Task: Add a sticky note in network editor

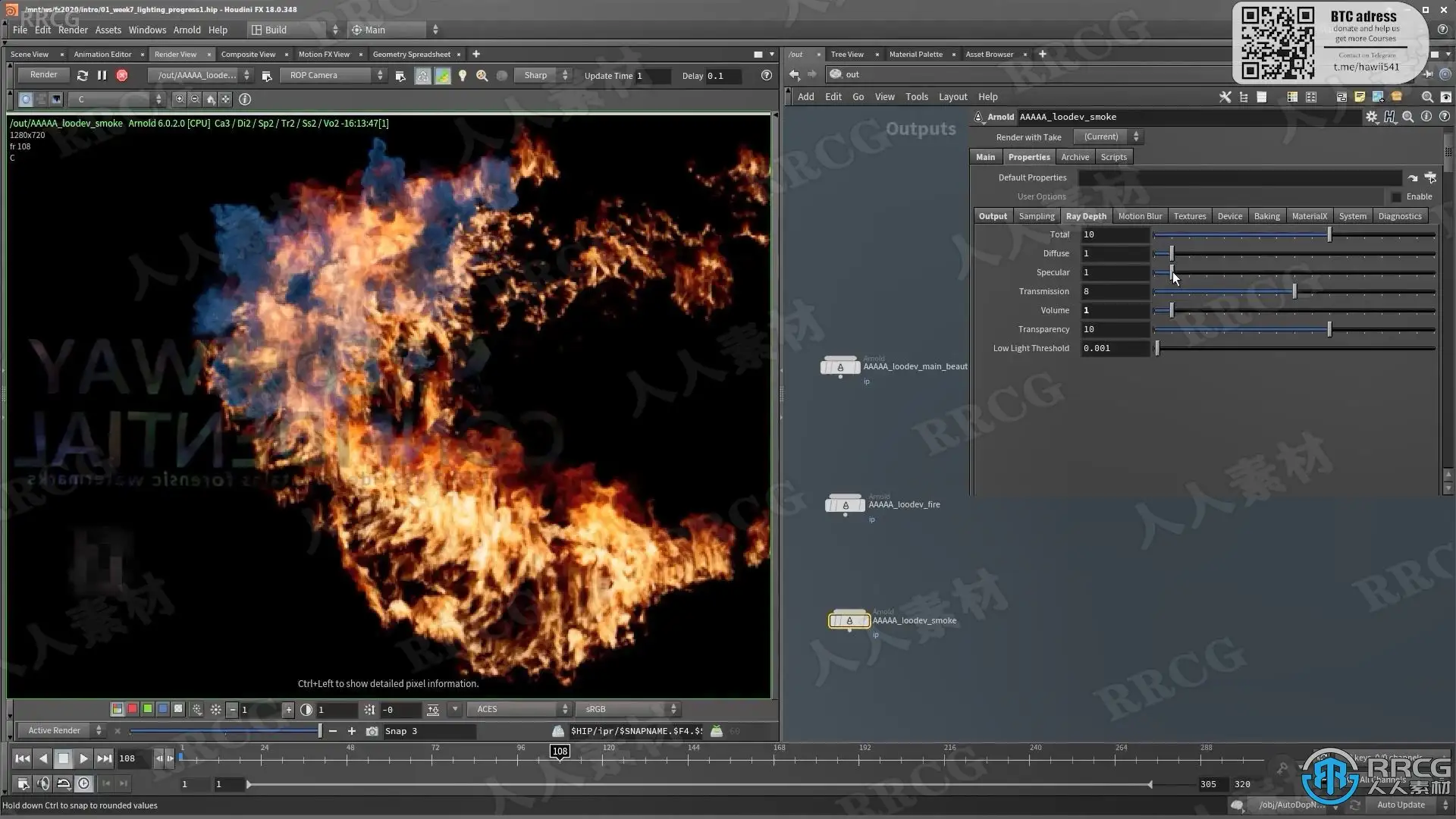Action: pyautogui.click(x=1360, y=97)
